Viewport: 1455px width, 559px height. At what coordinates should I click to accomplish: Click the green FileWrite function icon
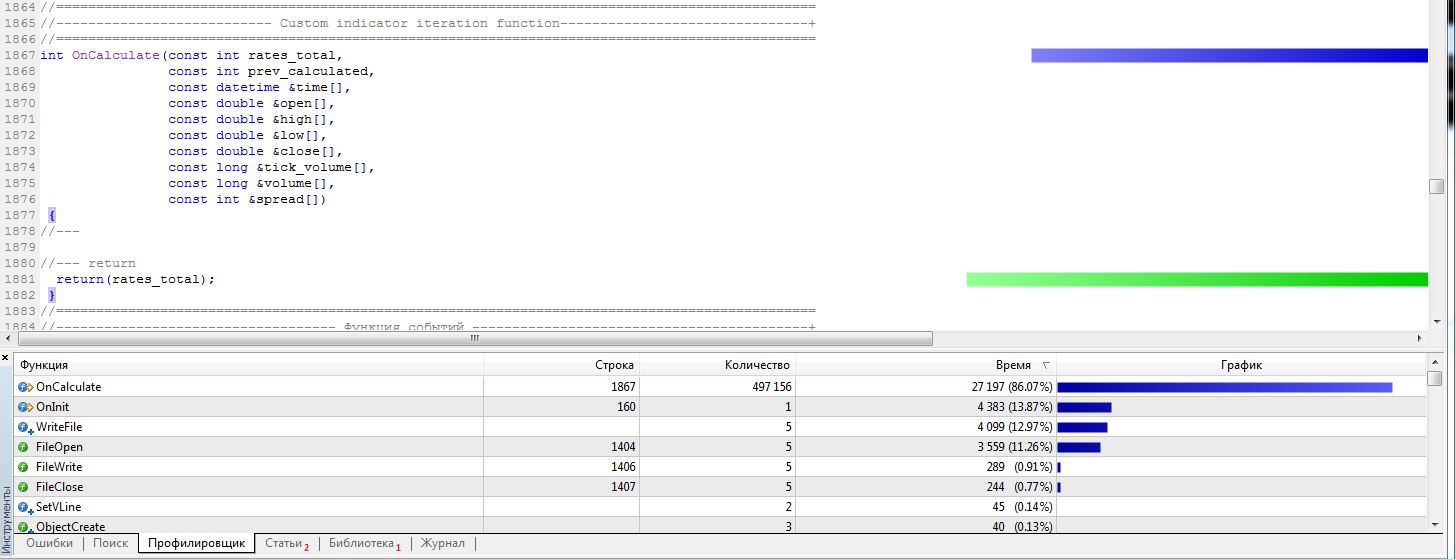[23, 467]
